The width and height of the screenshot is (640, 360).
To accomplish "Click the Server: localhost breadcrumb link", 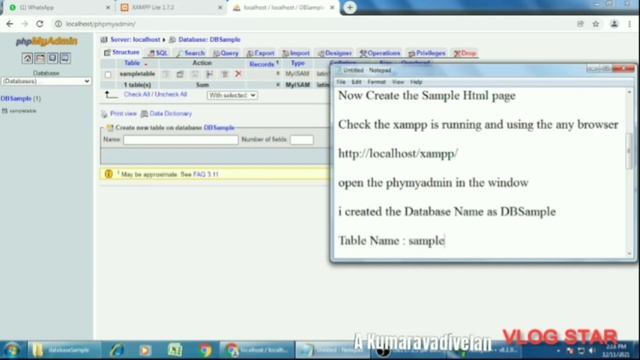I will click(135, 40).
